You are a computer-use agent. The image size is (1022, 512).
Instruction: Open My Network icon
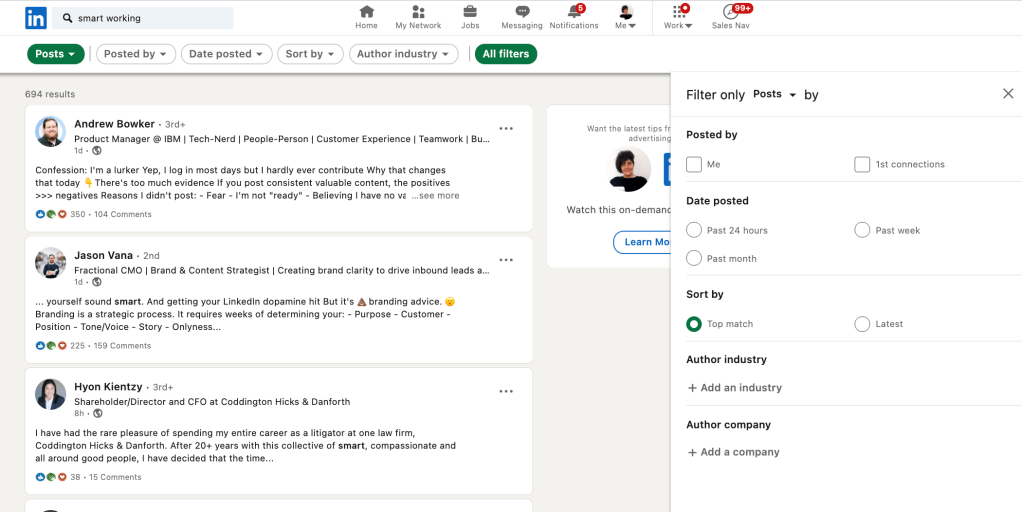[x=418, y=12]
